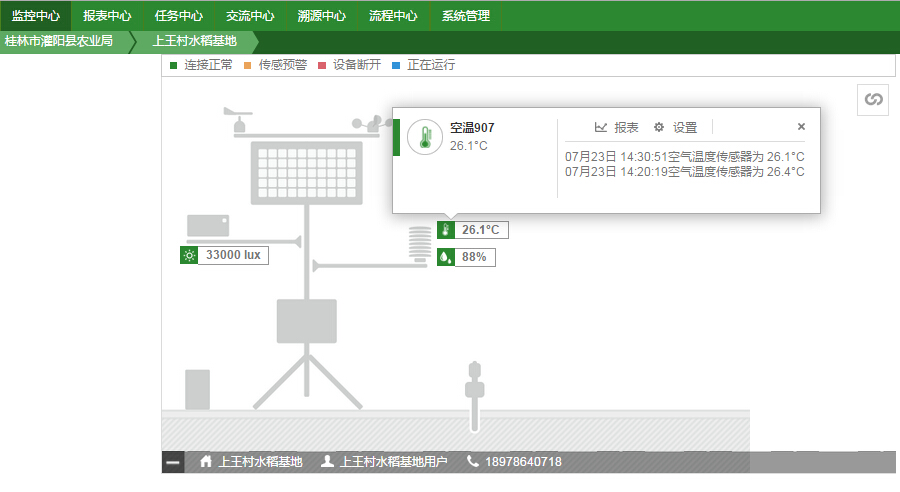
Task: Click the phone icon in bottom bar
Action: [x=473, y=462]
